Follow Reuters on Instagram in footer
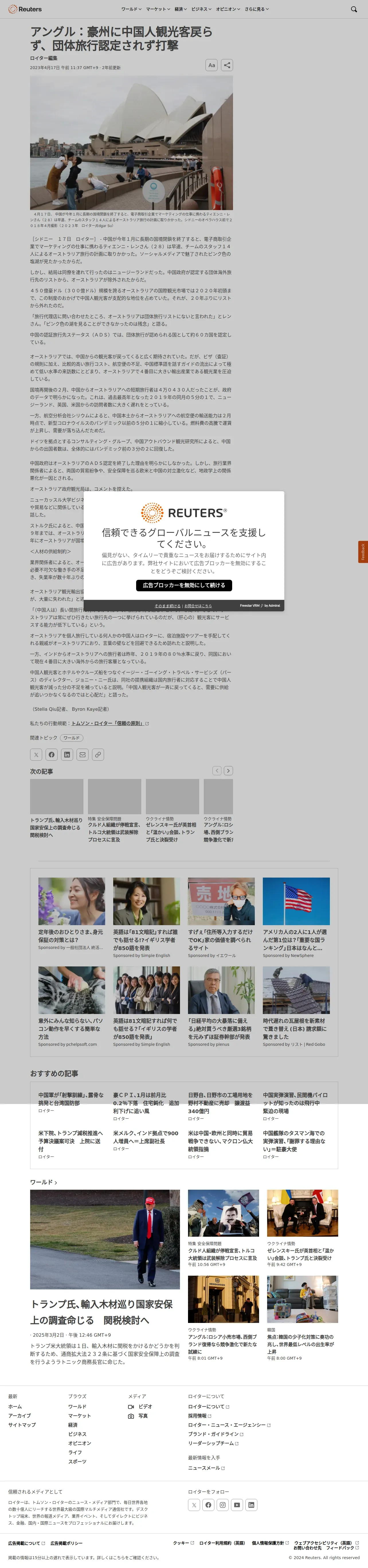Screen dimensions: 368x1568 [223, 1505]
